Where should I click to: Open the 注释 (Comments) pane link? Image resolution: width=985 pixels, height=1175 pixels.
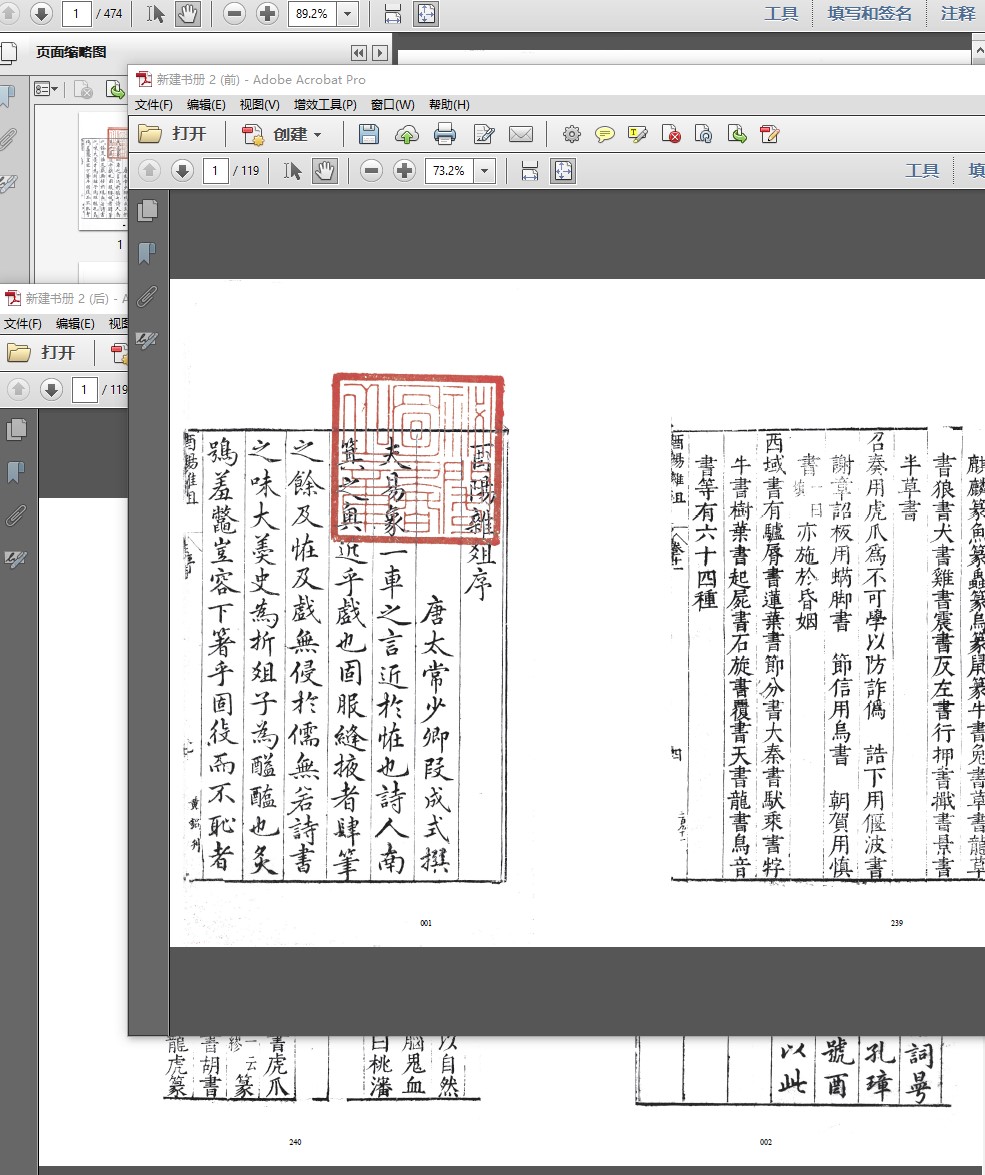[x=958, y=14]
